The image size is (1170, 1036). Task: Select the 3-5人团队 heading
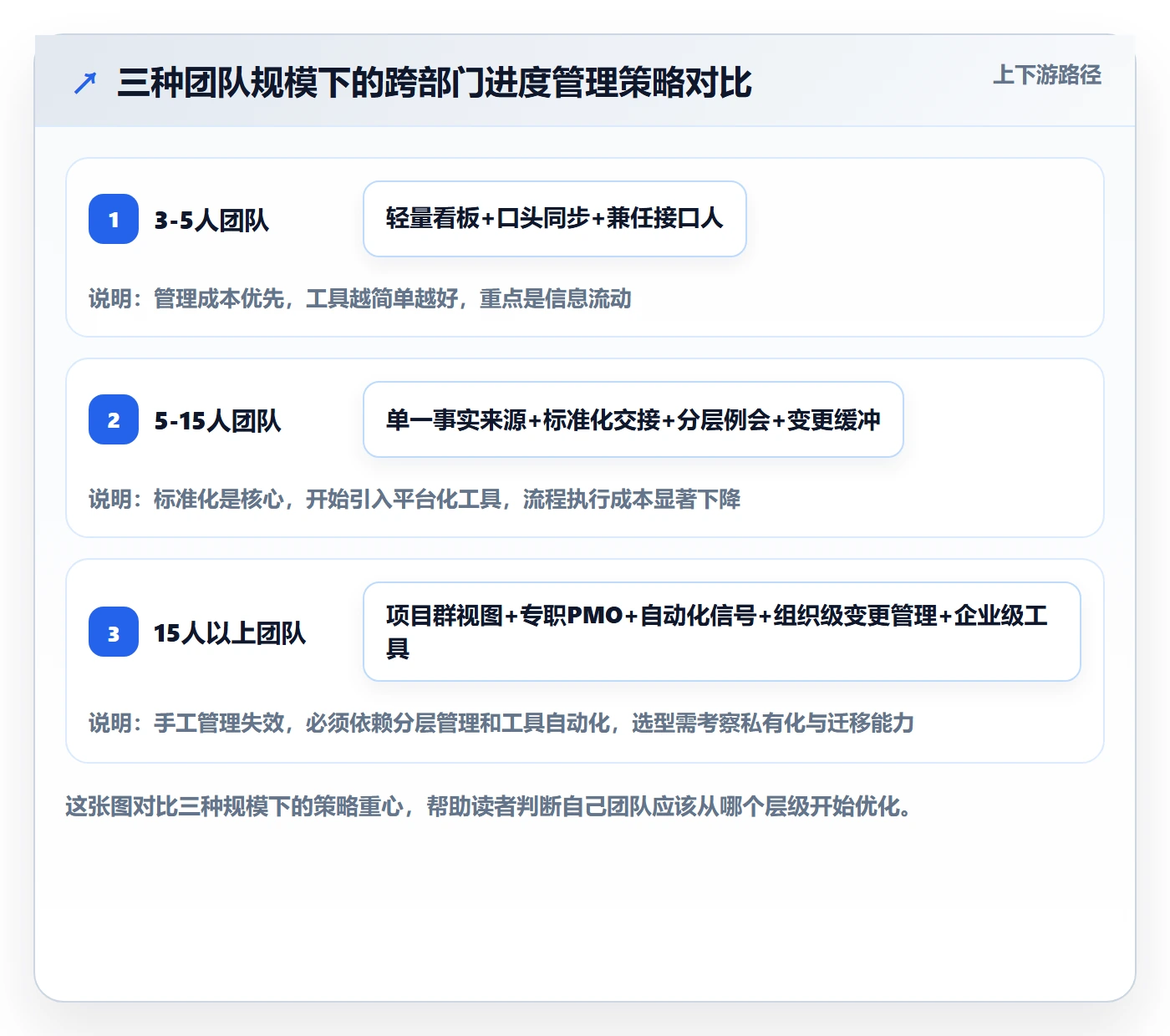(211, 220)
